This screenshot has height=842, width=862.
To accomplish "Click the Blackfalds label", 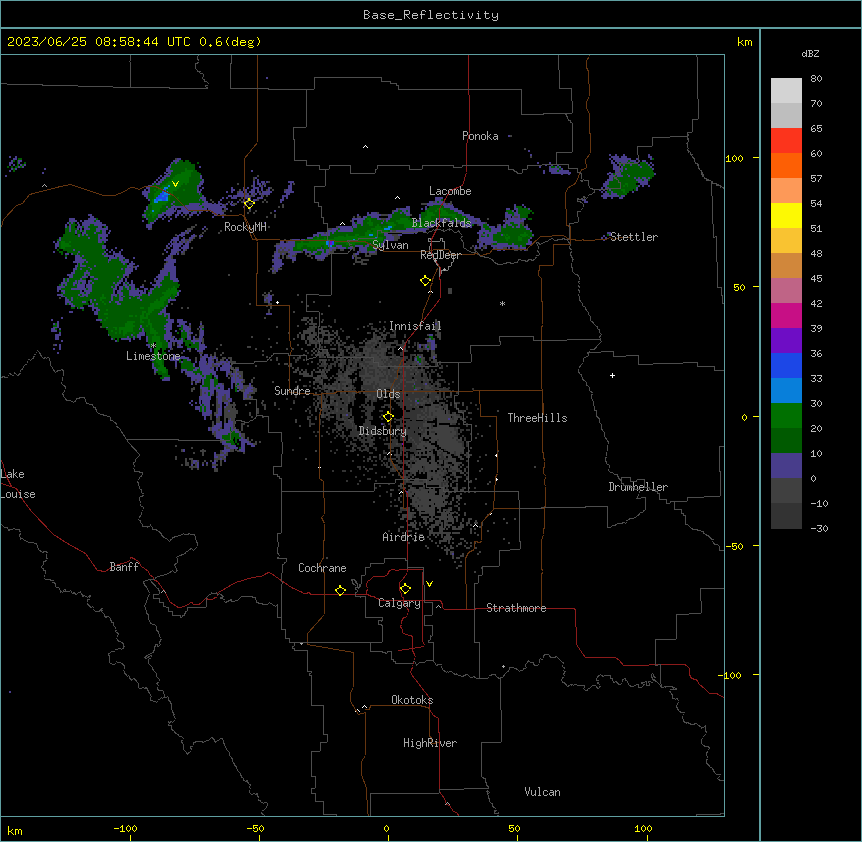I will (441, 223).
